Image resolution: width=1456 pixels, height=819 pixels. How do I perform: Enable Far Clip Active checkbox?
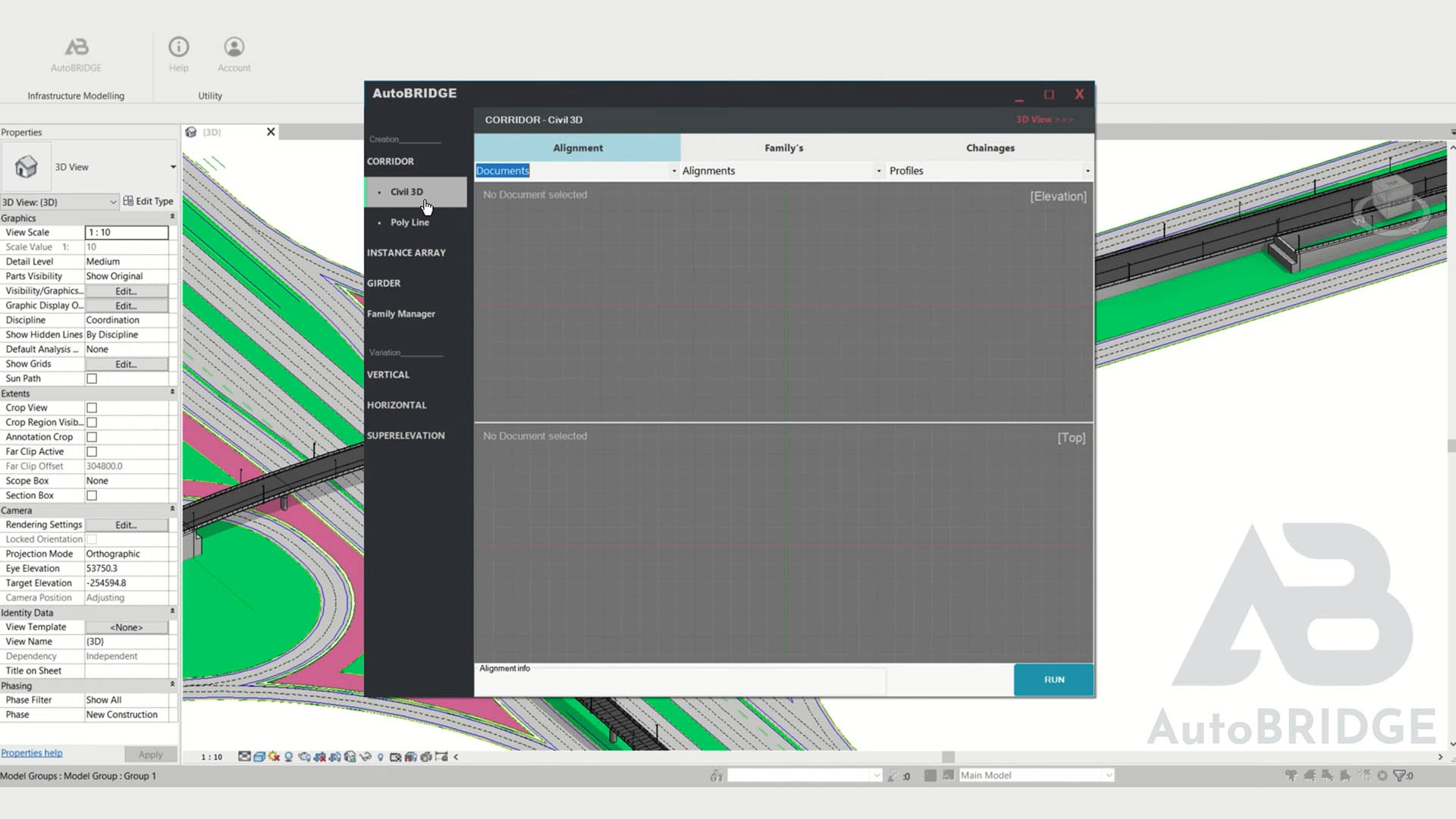coord(92,451)
